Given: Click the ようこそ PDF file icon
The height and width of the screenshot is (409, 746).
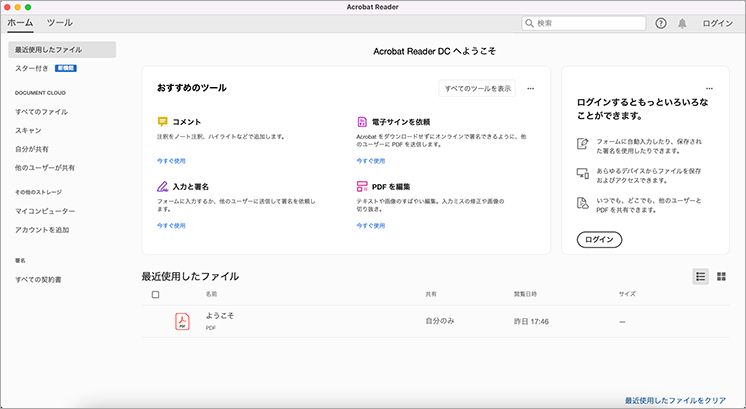Looking at the screenshot, I should [182, 321].
